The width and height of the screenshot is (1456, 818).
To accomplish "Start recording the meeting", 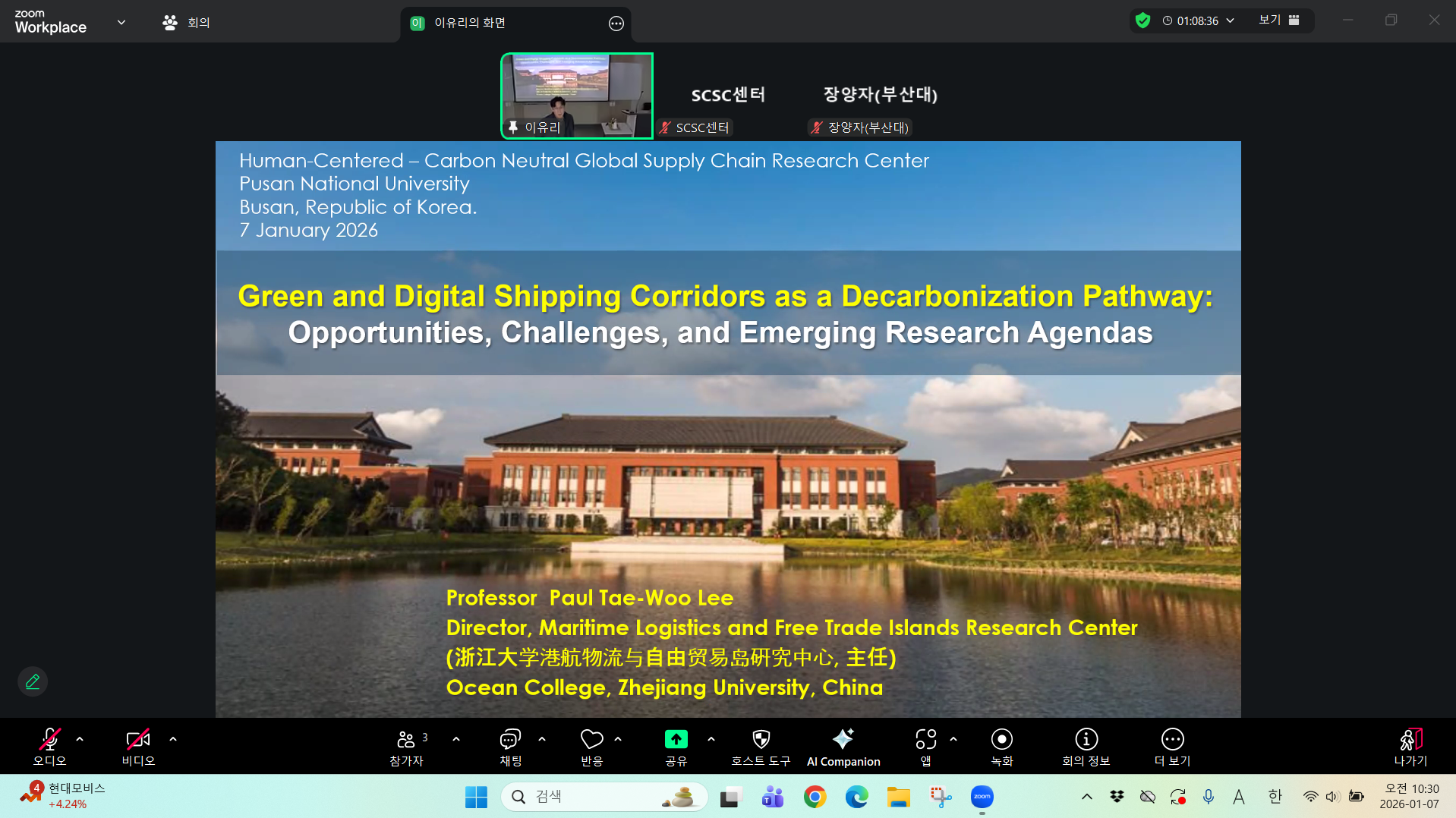I will click(1001, 739).
